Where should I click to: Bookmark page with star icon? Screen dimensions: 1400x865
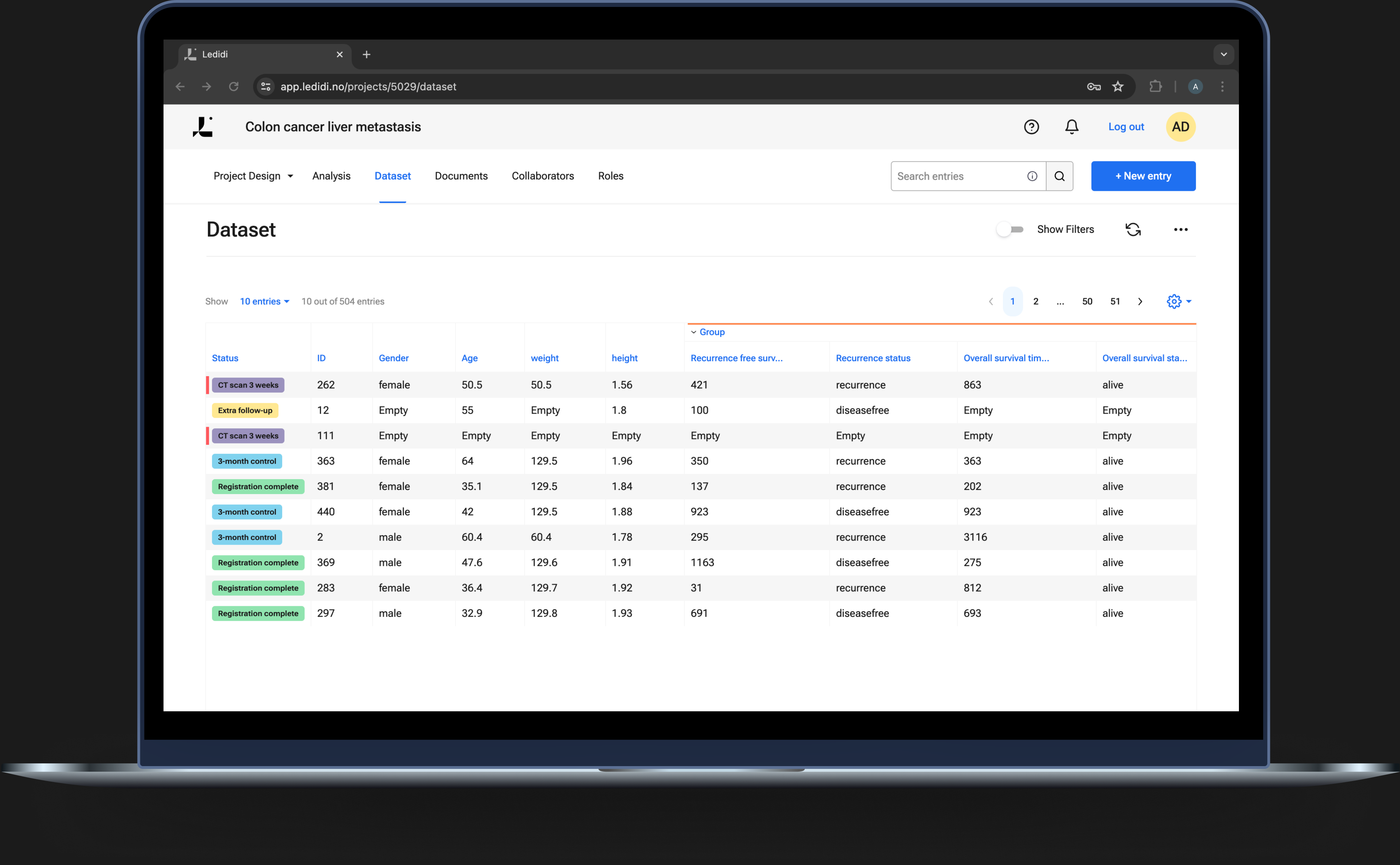pyautogui.click(x=1117, y=86)
